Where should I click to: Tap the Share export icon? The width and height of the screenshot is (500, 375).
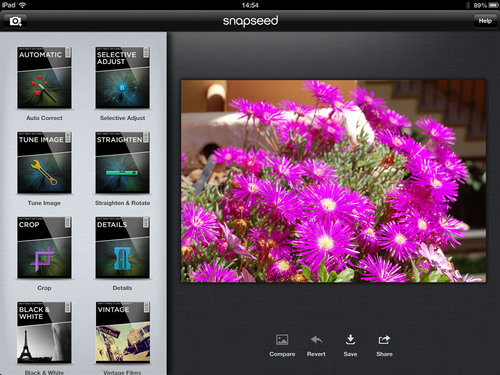coord(384,340)
